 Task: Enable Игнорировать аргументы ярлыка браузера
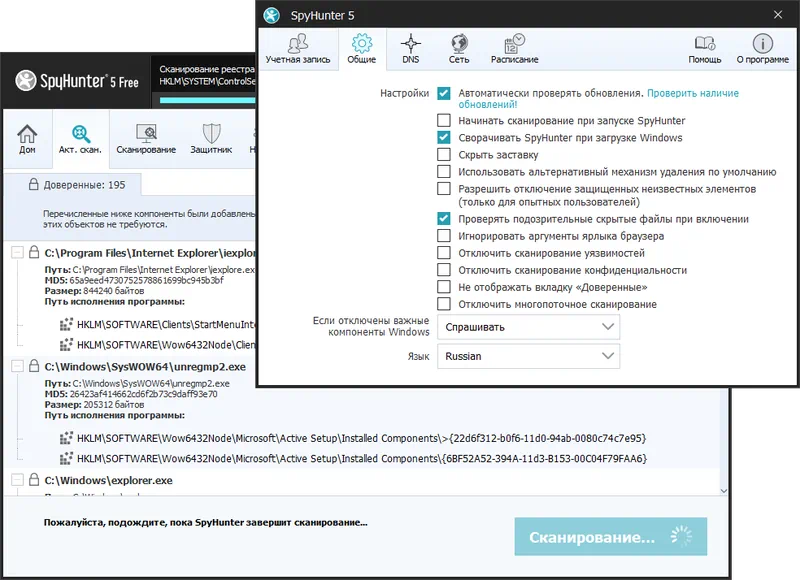coord(444,236)
